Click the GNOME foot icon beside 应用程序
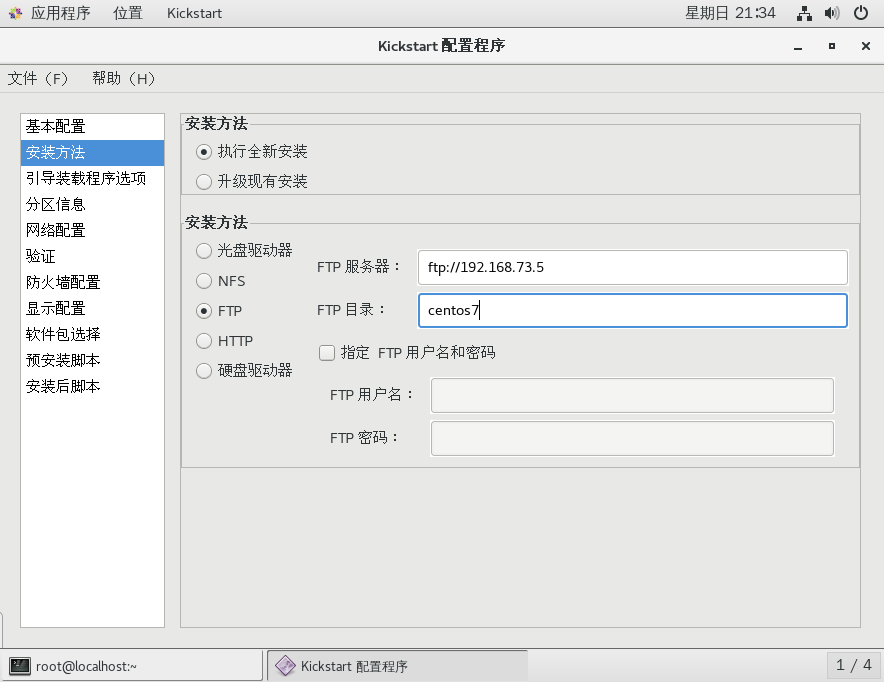Screen dimensions: 884x682 16,13
